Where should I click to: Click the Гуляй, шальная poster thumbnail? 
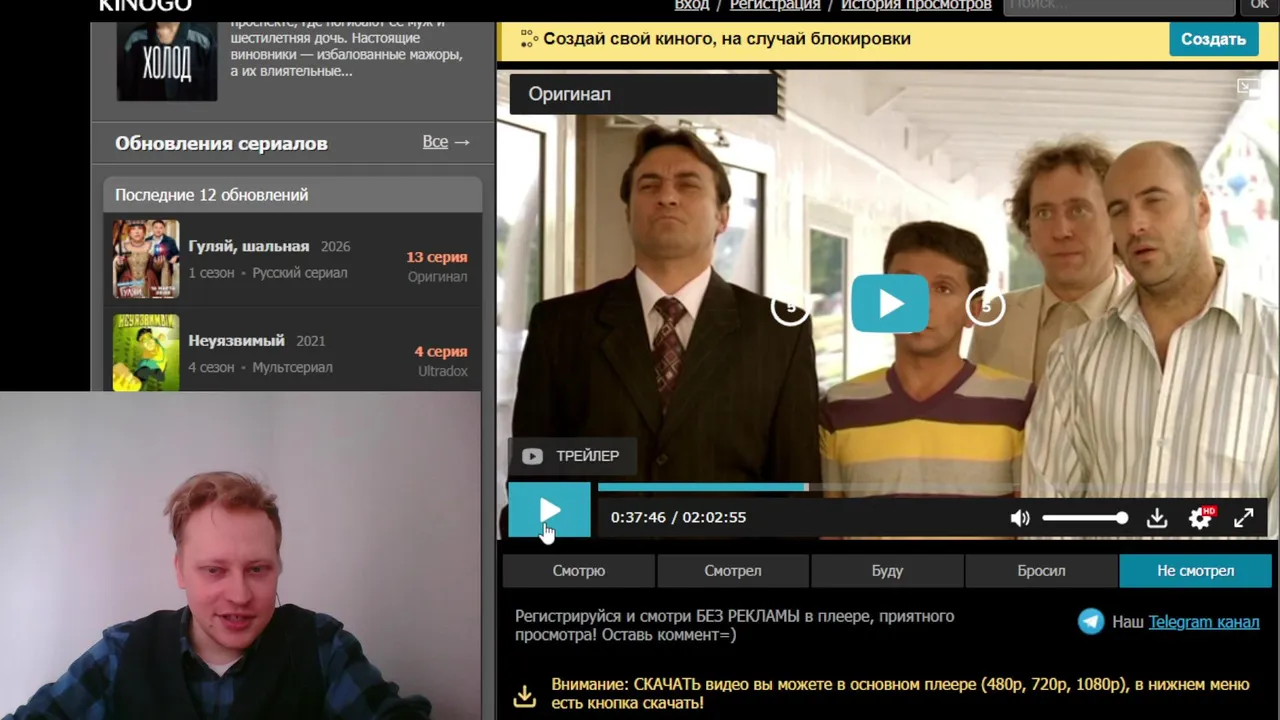tap(146, 259)
